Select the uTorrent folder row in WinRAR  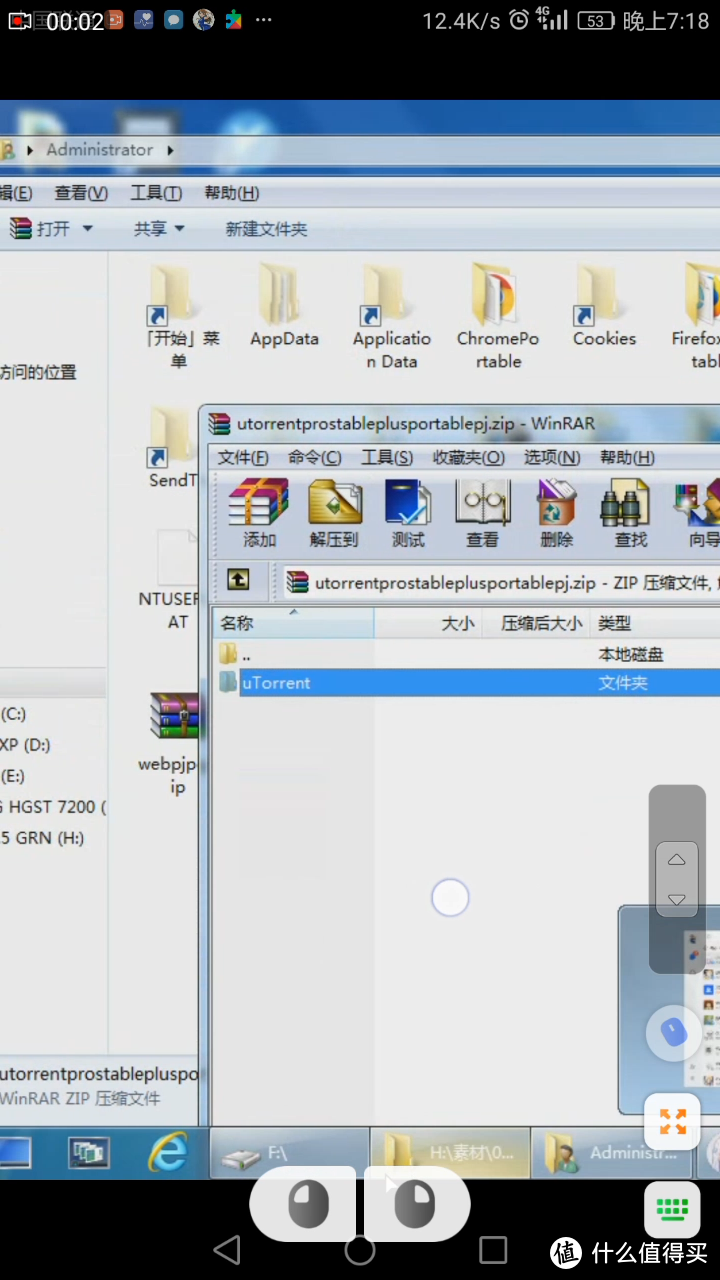coord(468,683)
